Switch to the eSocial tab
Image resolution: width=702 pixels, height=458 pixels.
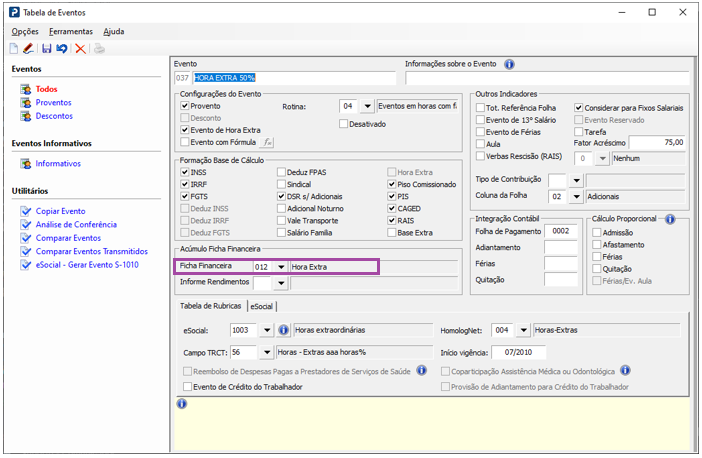[x=263, y=307]
